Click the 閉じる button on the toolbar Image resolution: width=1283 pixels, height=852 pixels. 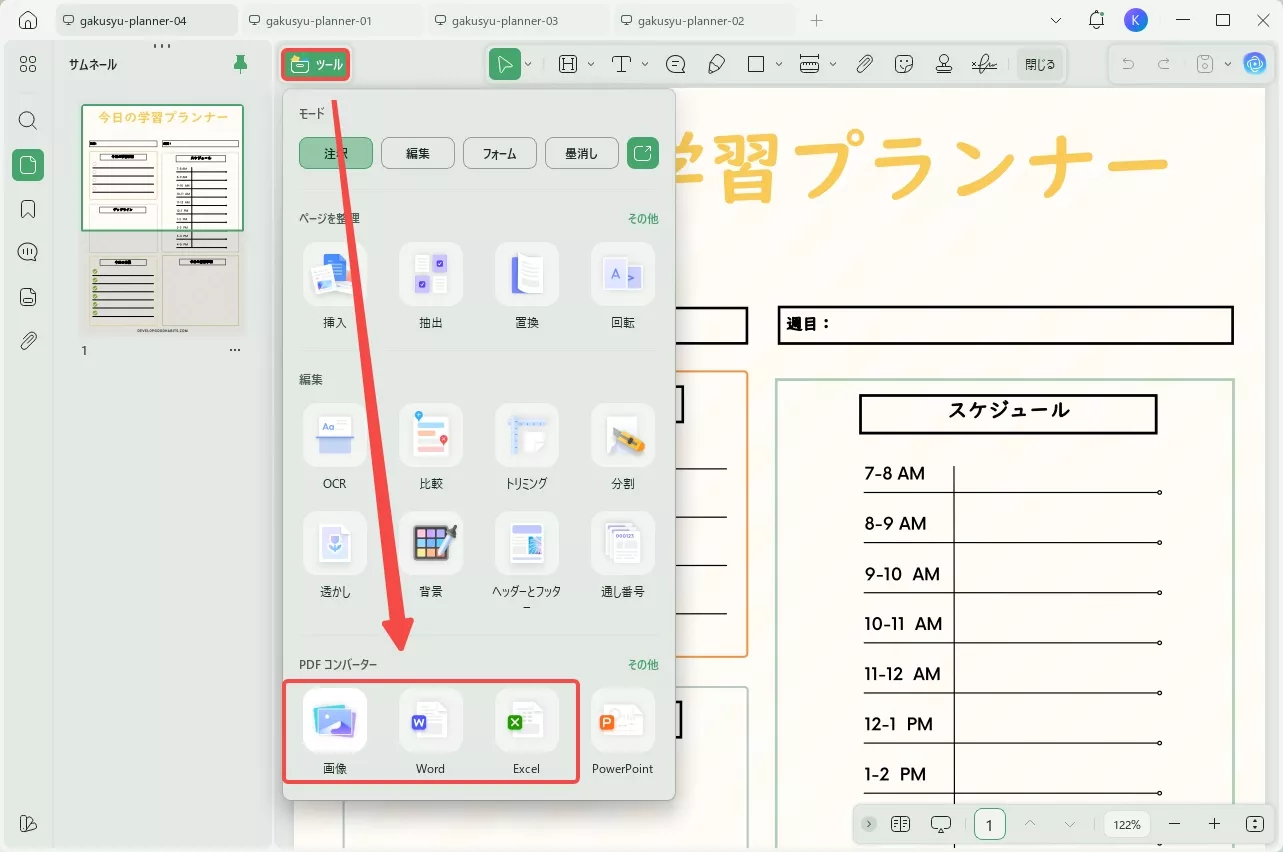tap(1040, 63)
